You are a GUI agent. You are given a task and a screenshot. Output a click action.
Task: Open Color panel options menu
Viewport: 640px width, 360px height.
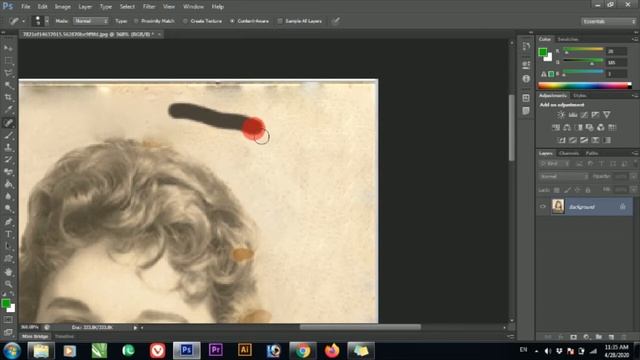click(x=635, y=39)
